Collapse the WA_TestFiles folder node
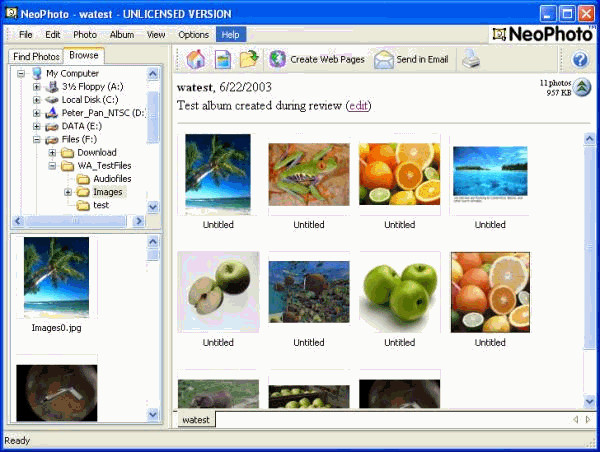This screenshot has height=452, width=600. [52, 166]
